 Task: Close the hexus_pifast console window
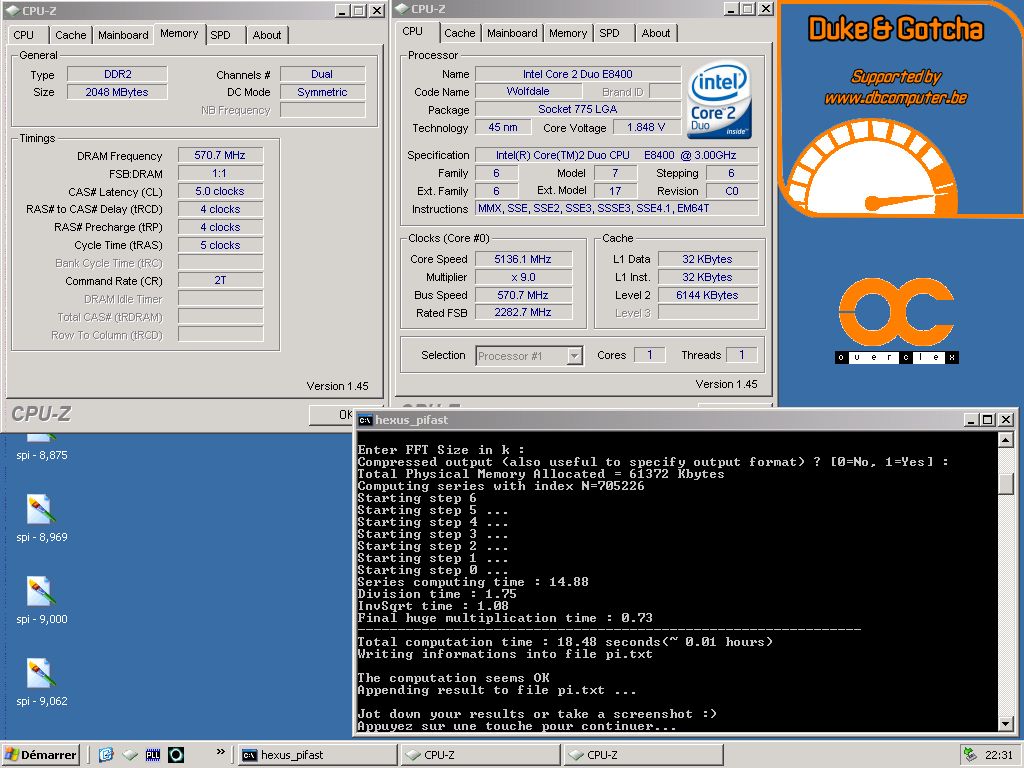tap(1006, 420)
